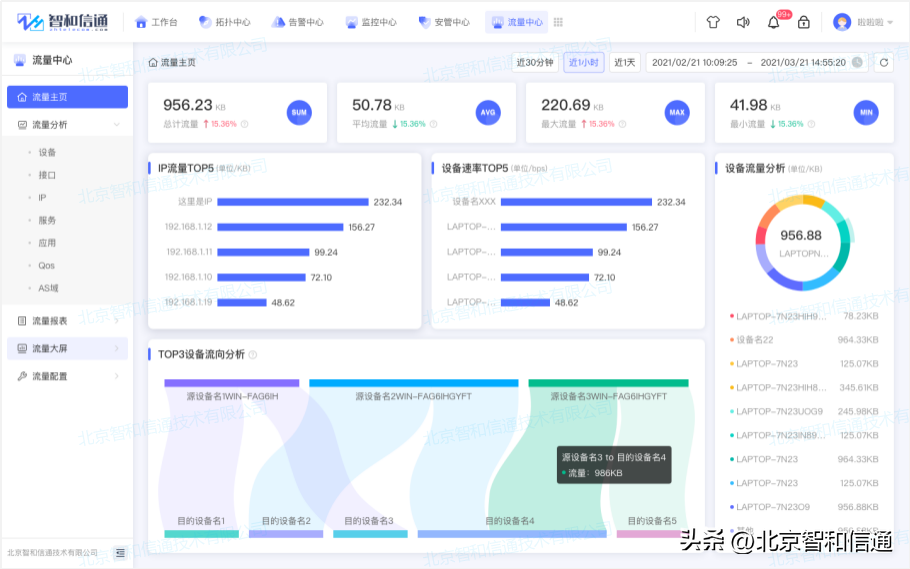Image resolution: width=910 pixels, height=569 pixels.
Task: Open the apps grid icon after 流量中心
Action: point(558,22)
